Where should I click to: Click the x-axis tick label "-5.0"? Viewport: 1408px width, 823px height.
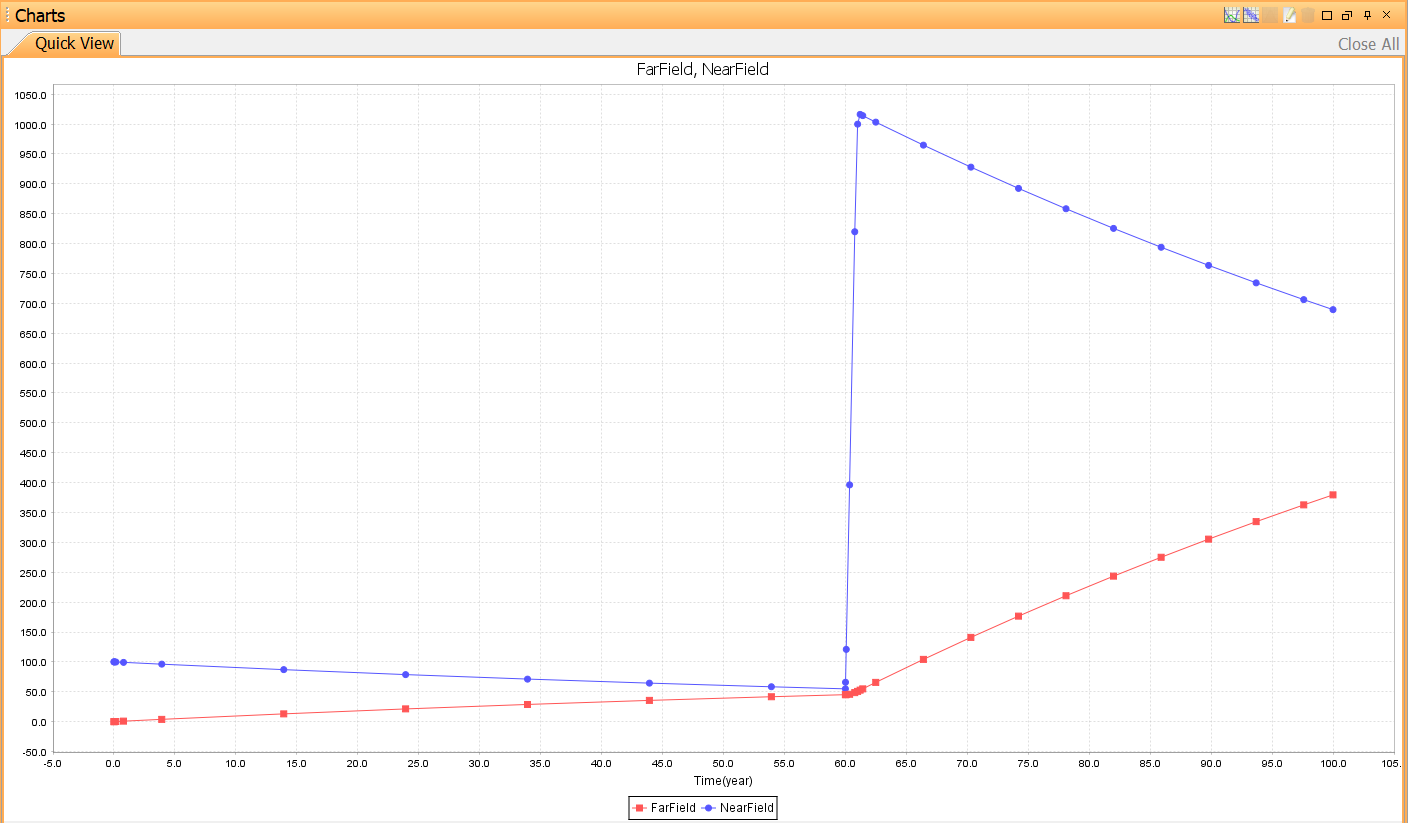tap(52, 763)
